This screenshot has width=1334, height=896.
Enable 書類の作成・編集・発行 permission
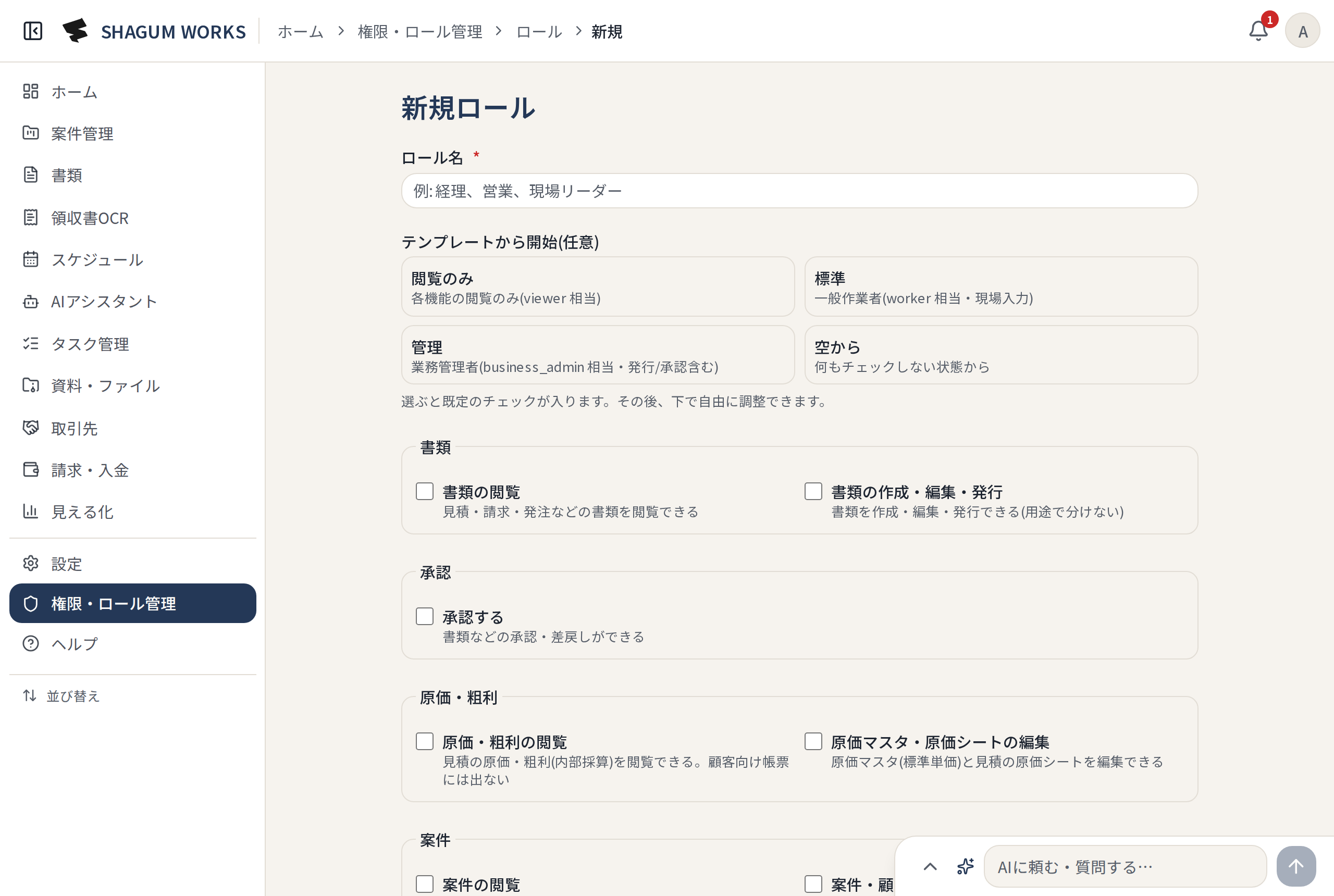(813, 491)
